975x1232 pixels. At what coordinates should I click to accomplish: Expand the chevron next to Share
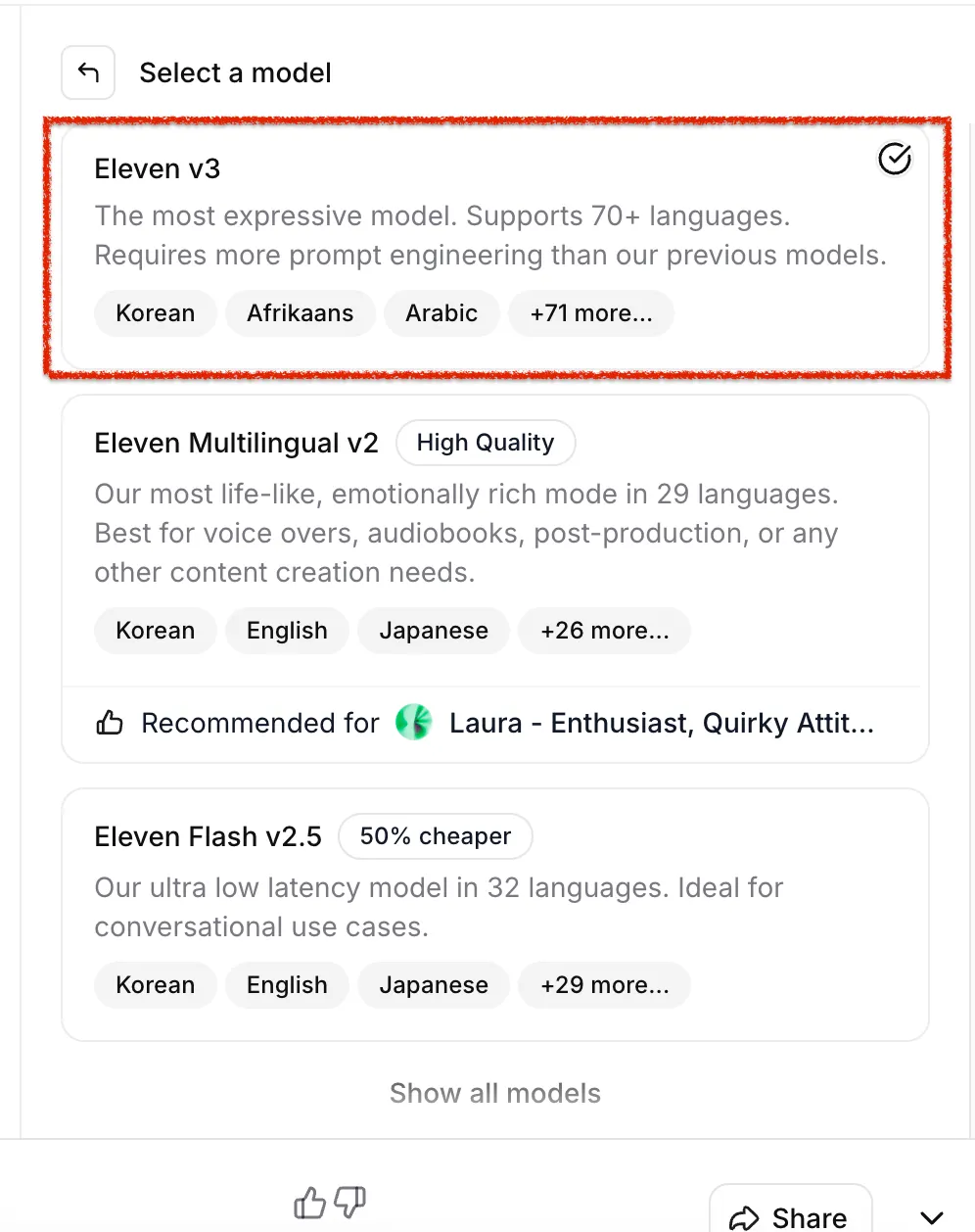[932, 1217]
